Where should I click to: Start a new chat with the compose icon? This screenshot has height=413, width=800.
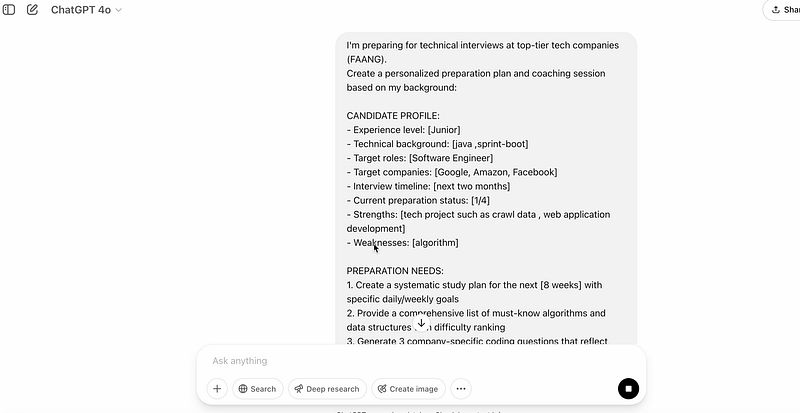32,10
